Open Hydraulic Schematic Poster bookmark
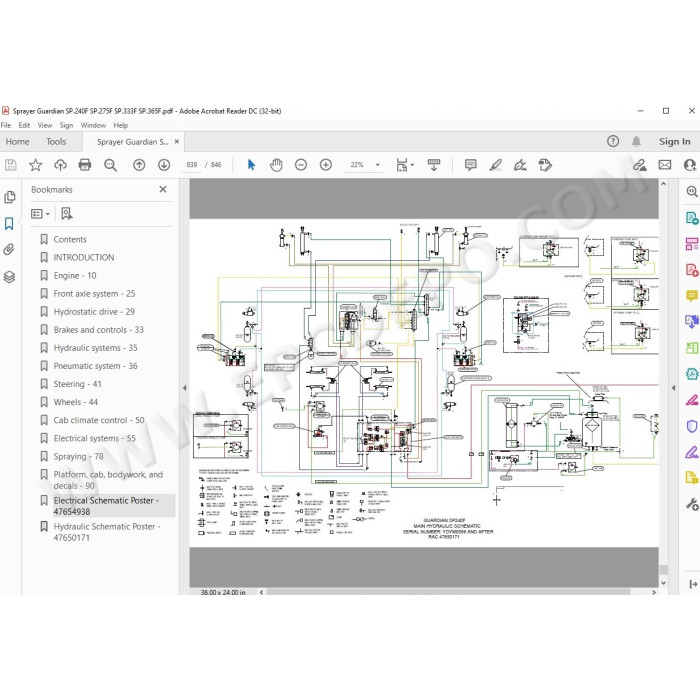This screenshot has height=700, width=700. (107, 532)
